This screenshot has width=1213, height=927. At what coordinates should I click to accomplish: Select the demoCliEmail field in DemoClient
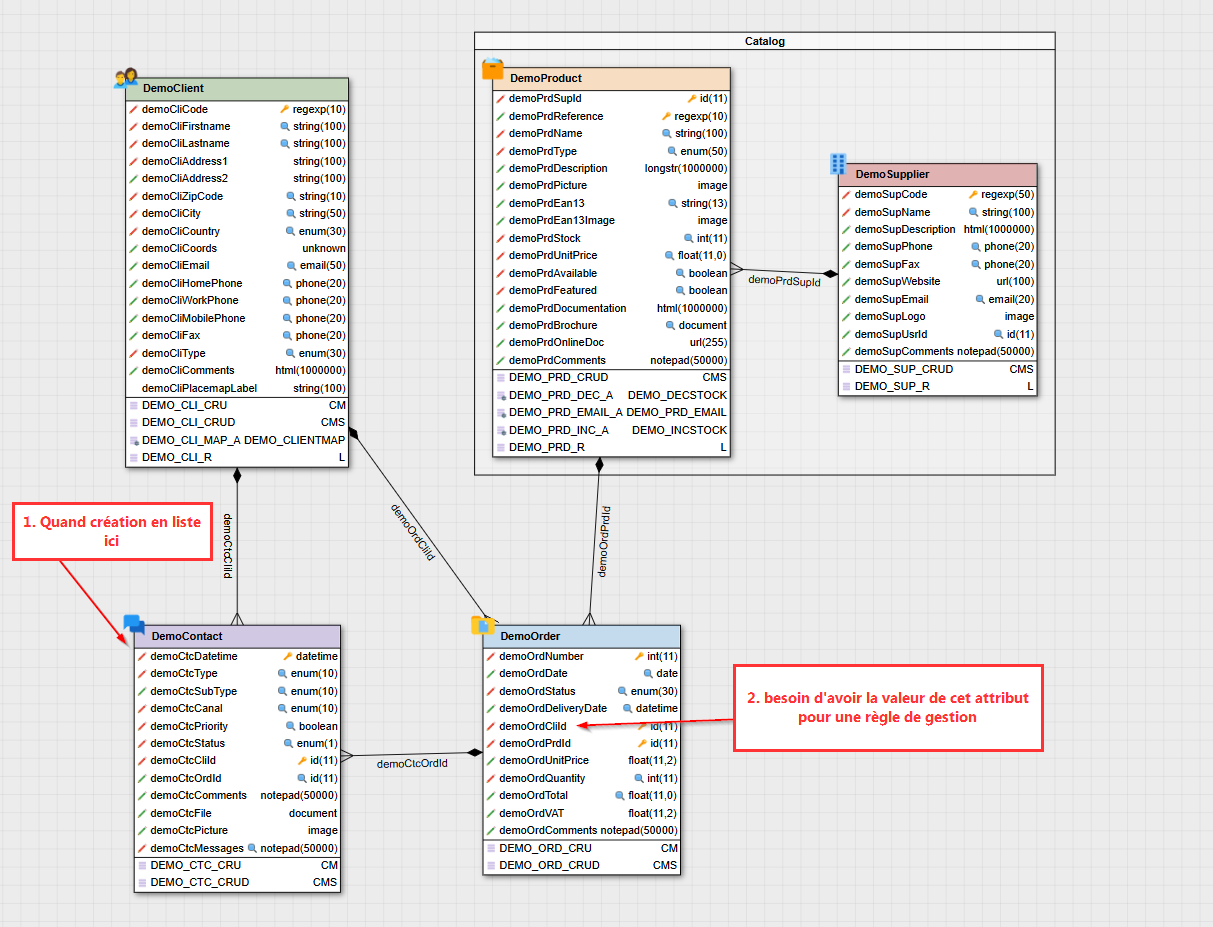coord(176,266)
